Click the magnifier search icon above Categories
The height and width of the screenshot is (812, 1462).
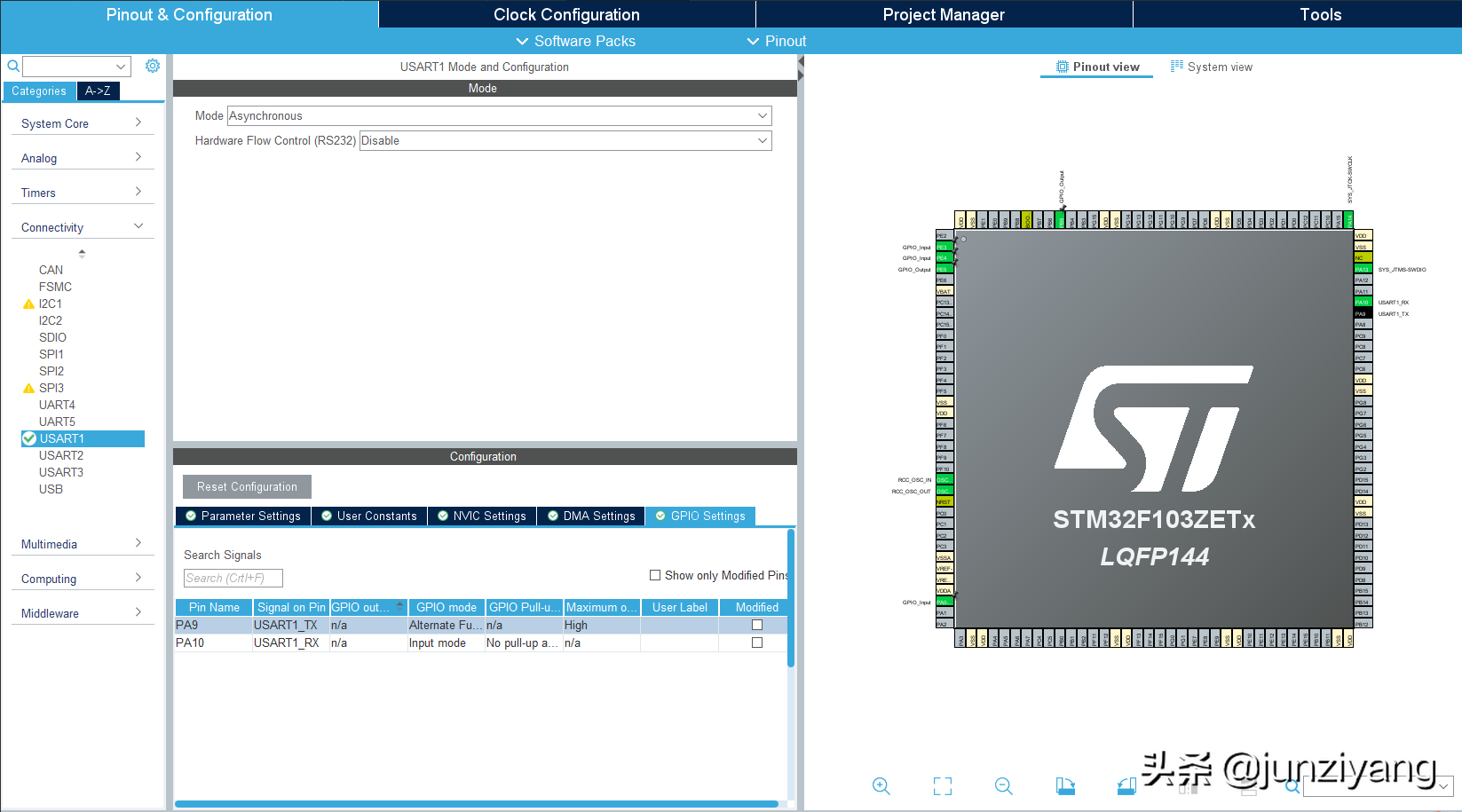pos(13,66)
